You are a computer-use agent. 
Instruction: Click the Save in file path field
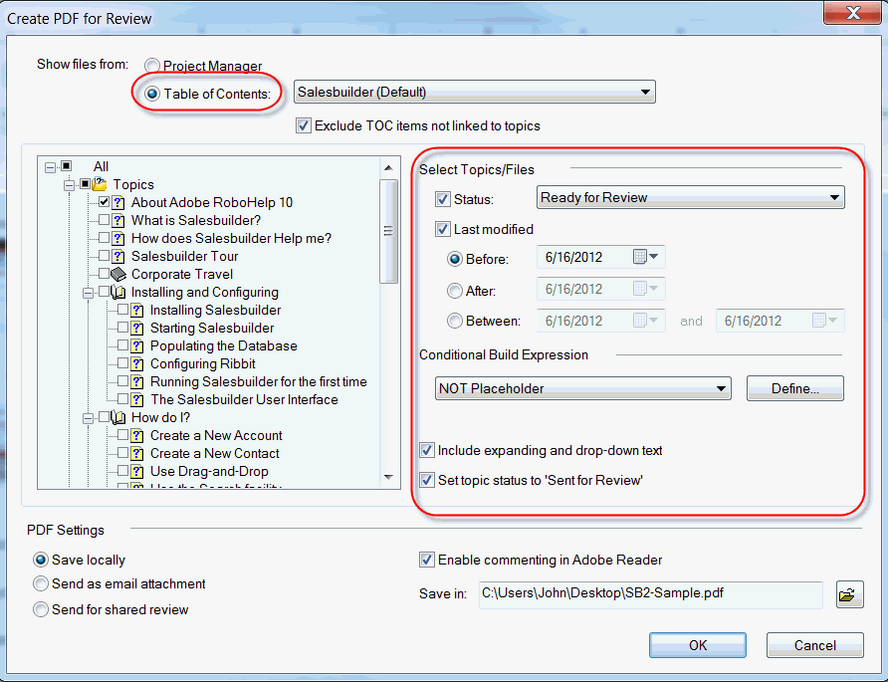[x=650, y=594]
